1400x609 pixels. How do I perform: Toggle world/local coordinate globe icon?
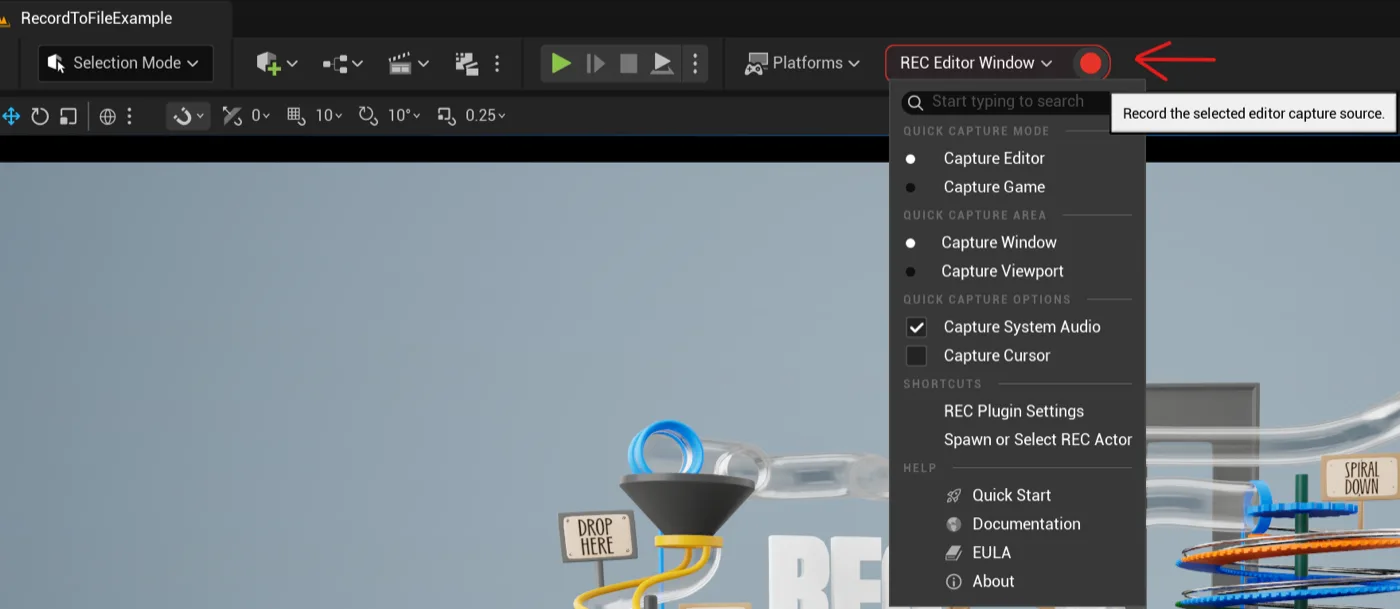point(108,116)
